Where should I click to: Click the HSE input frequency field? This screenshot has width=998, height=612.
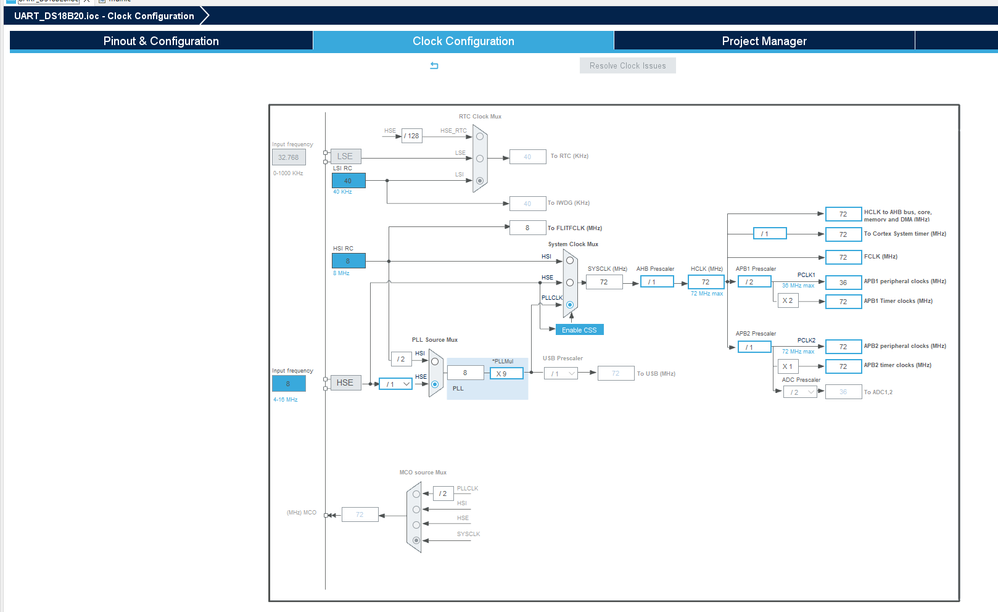289,384
